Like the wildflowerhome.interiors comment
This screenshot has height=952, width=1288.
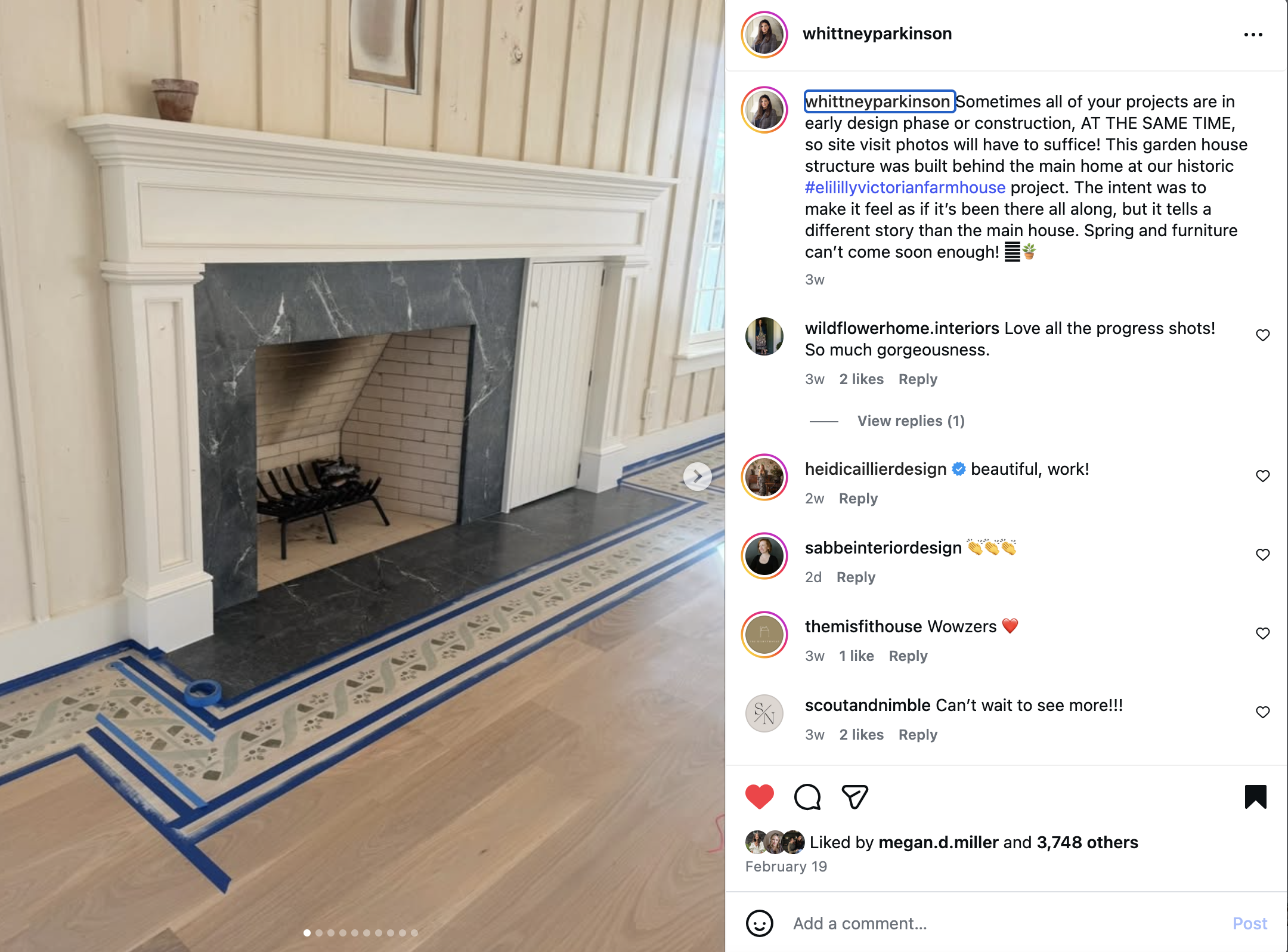pyautogui.click(x=1262, y=335)
